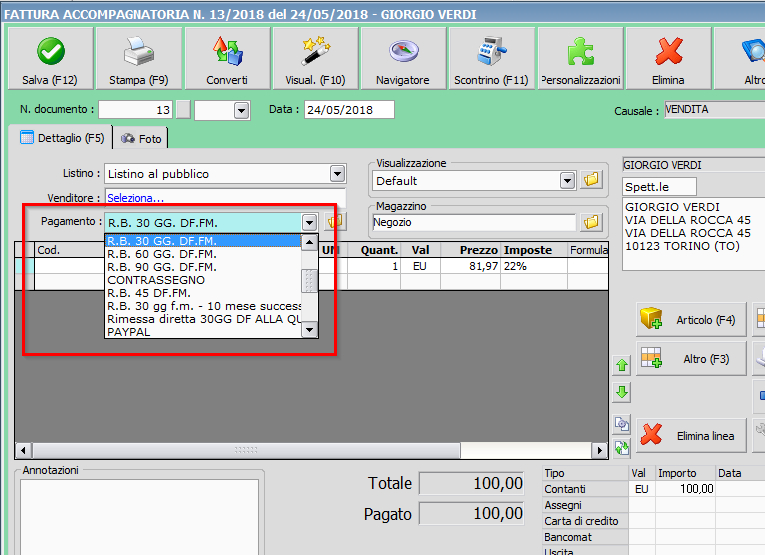
Task: Click the Data field 24/05/2018
Action: (x=349, y=110)
